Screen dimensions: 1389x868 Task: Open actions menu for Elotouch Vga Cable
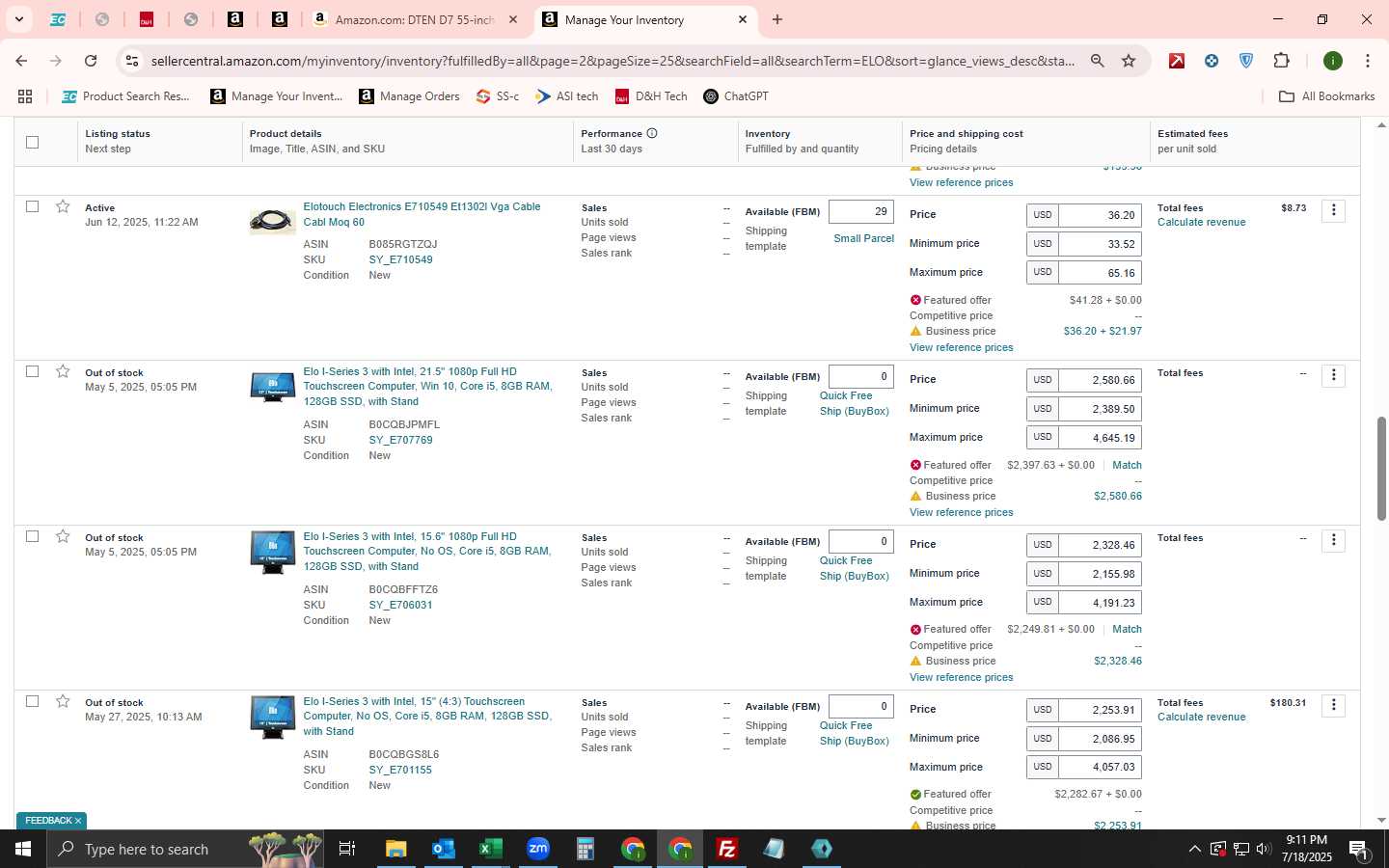click(1333, 210)
